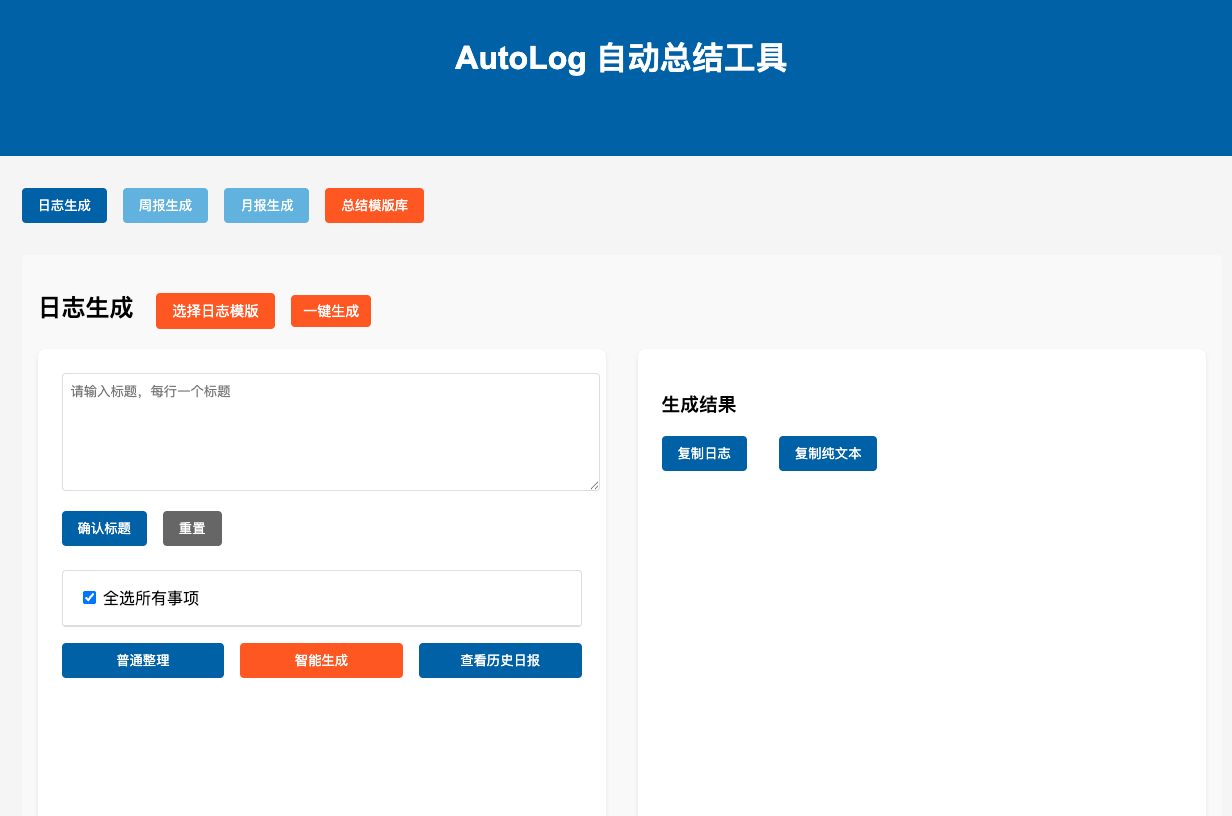Screen dimensions: 1232x816
Task: Focus the title input textarea
Action: pos(330,431)
